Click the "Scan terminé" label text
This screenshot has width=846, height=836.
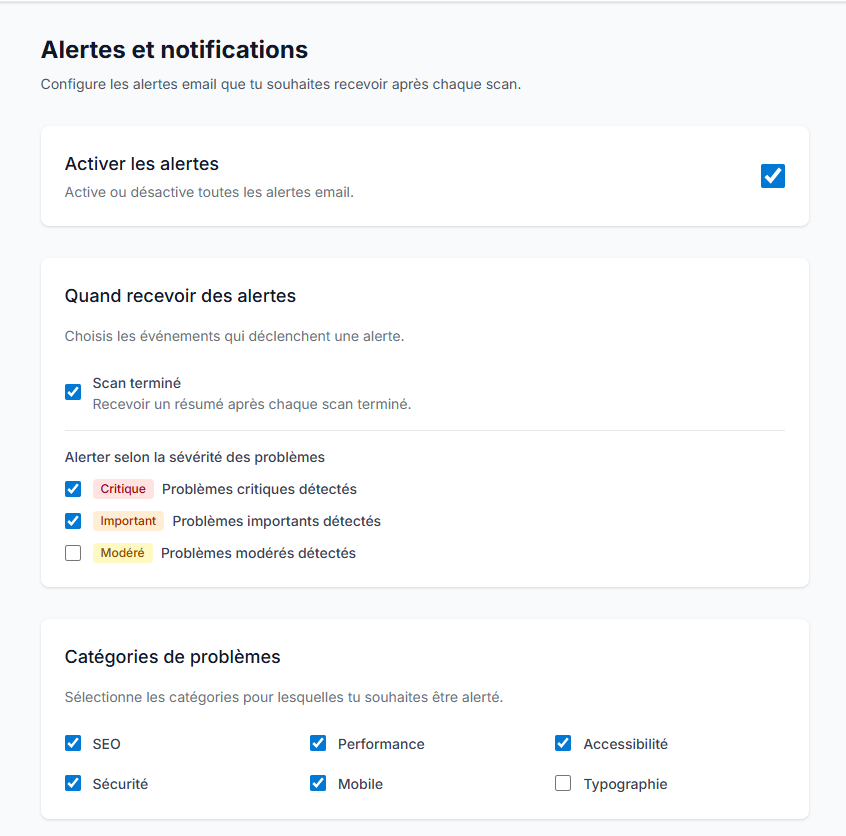135,382
